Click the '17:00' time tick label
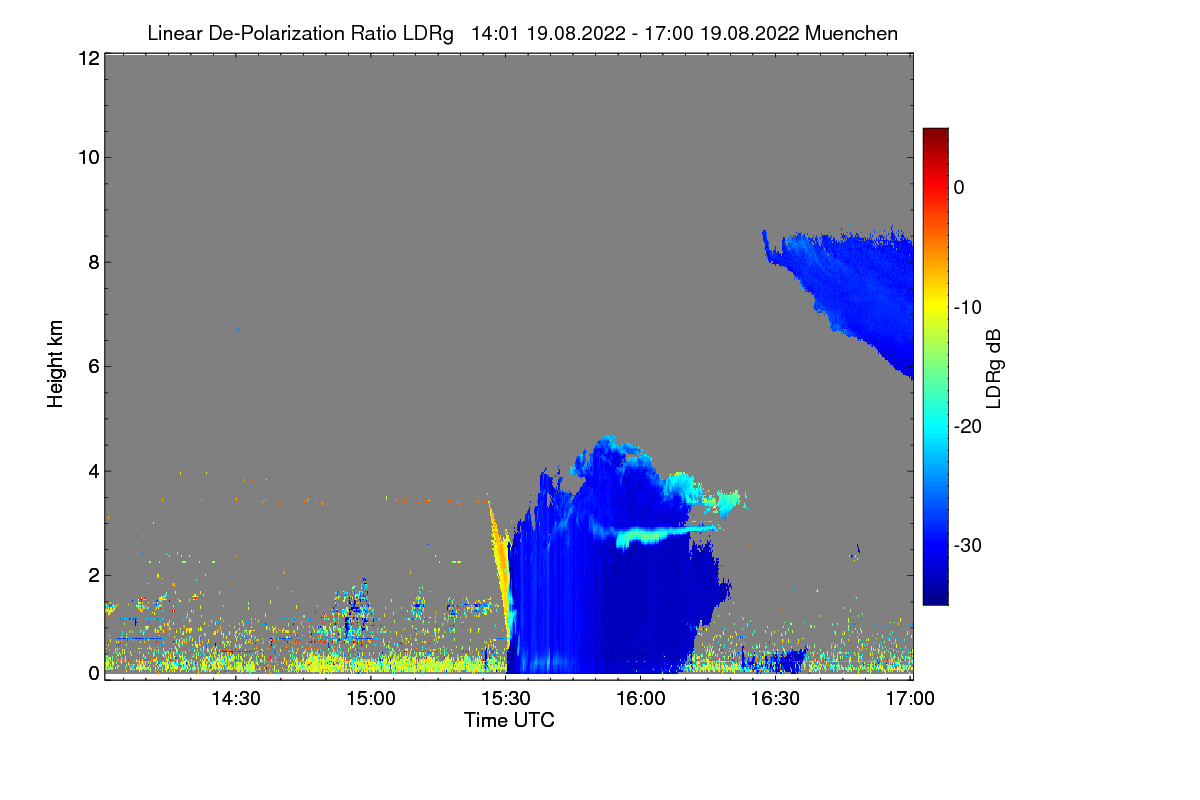This screenshot has height=800, width=1200. 911,699
